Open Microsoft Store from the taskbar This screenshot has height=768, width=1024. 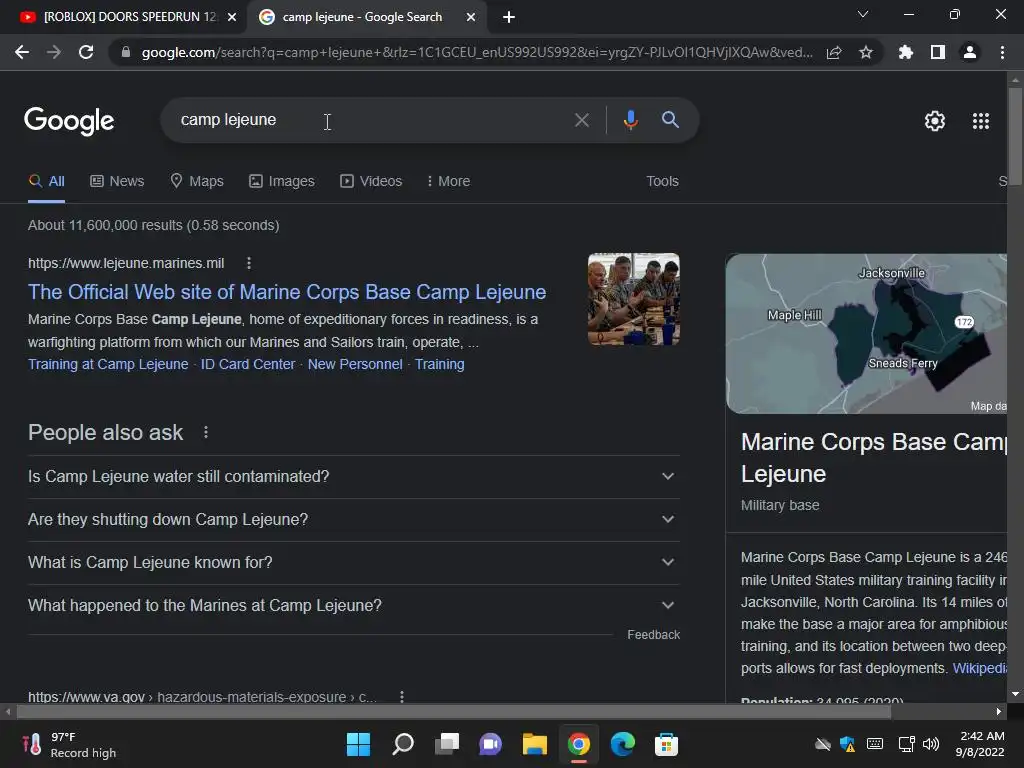666,744
